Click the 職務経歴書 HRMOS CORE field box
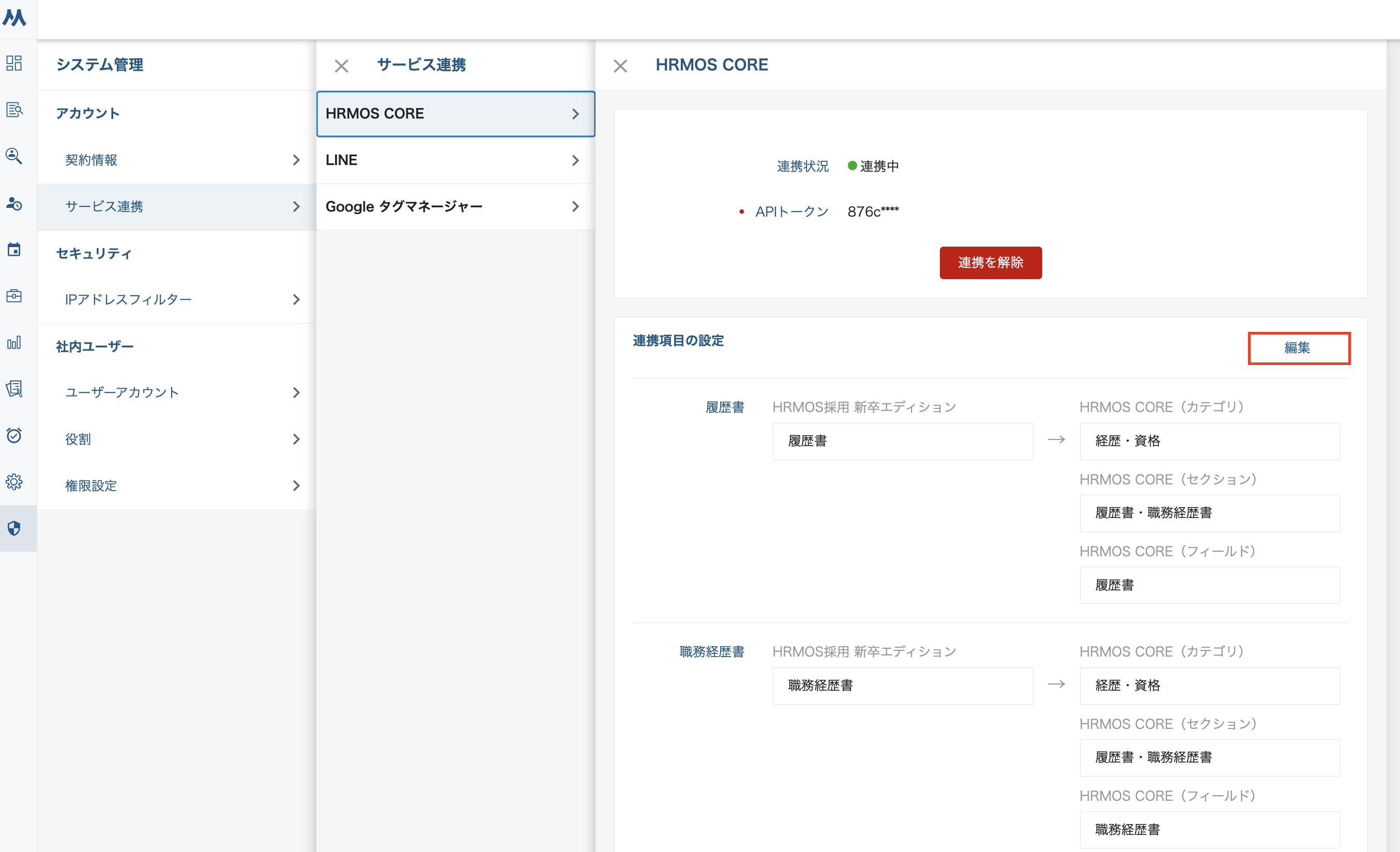 pyautogui.click(x=1210, y=830)
